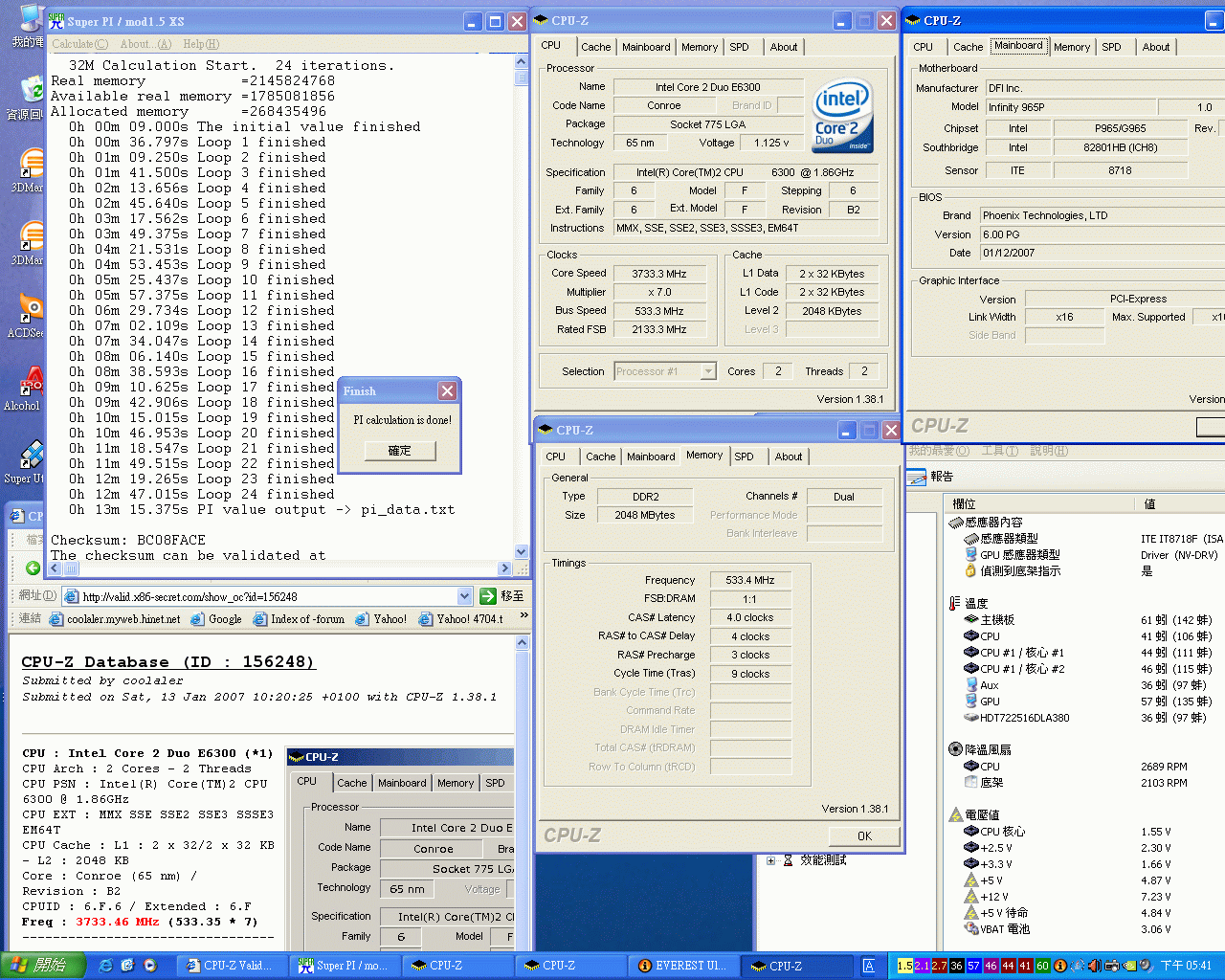Click the browser page scrollbar up arrow
1225x980 pixels.
(522, 641)
